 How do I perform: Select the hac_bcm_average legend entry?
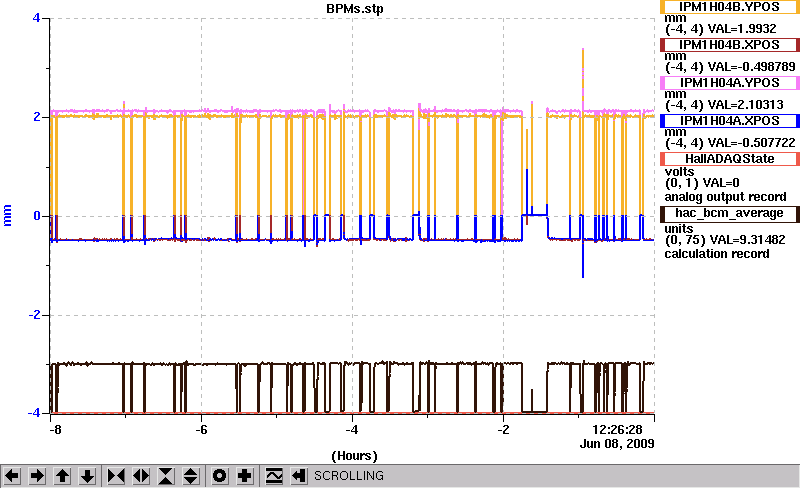730,213
